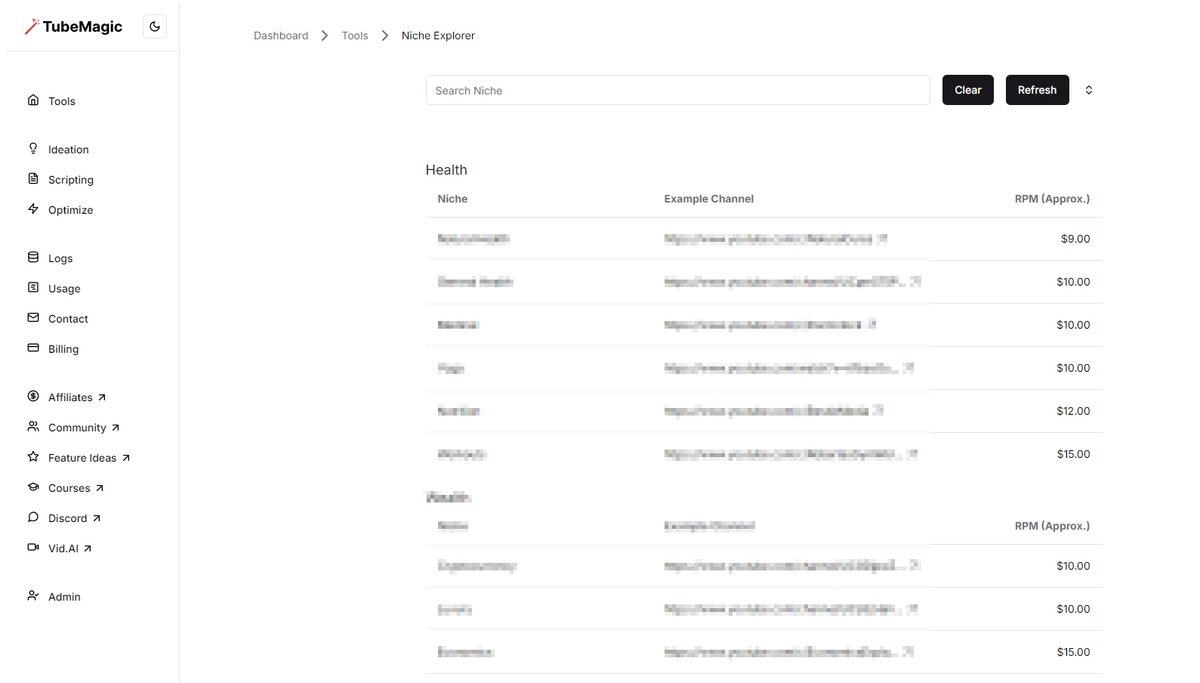Open the Contact page

pyautogui.click(x=68, y=319)
